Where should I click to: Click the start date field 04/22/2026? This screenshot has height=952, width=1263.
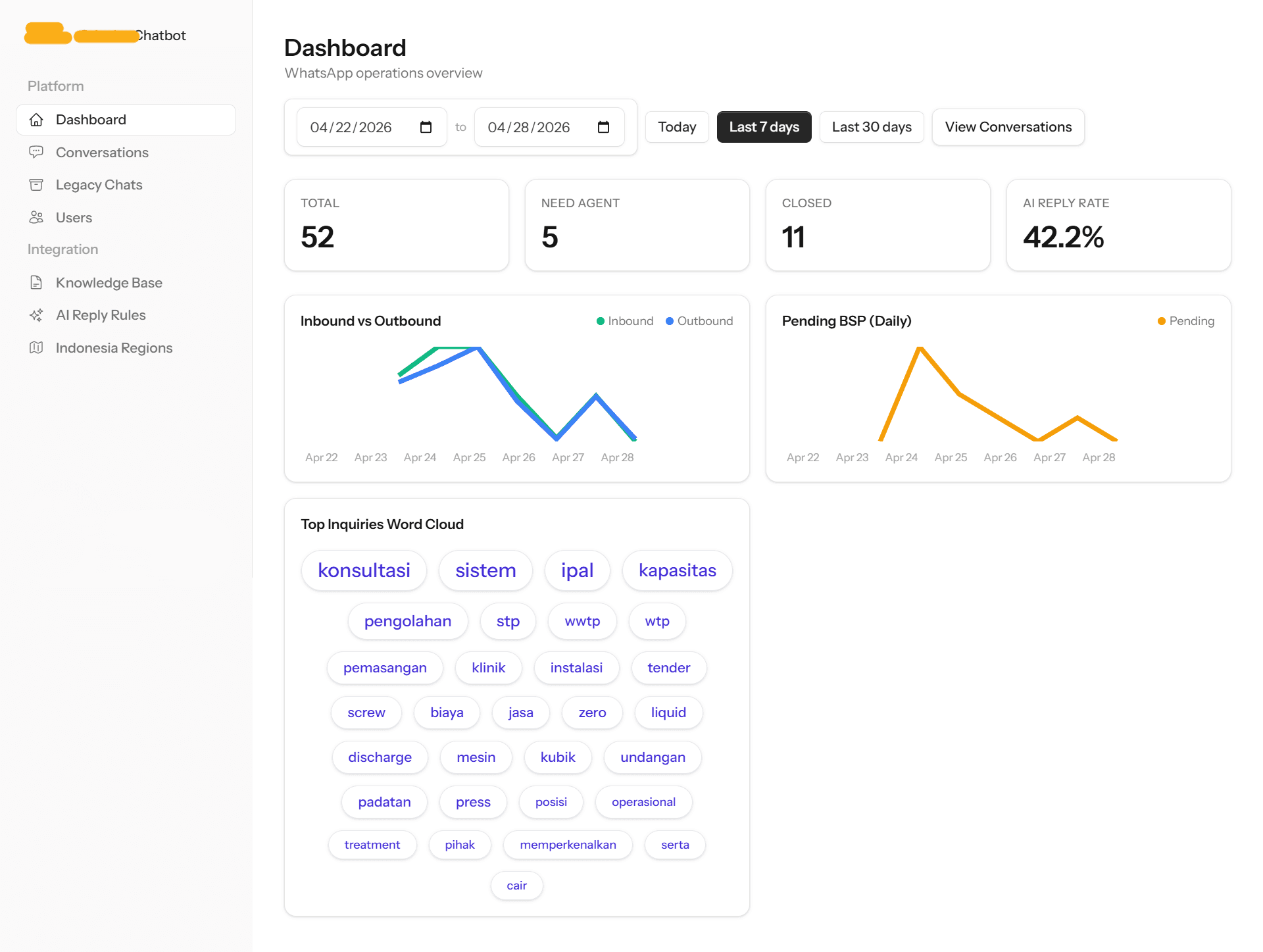pyautogui.click(x=351, y=127)
